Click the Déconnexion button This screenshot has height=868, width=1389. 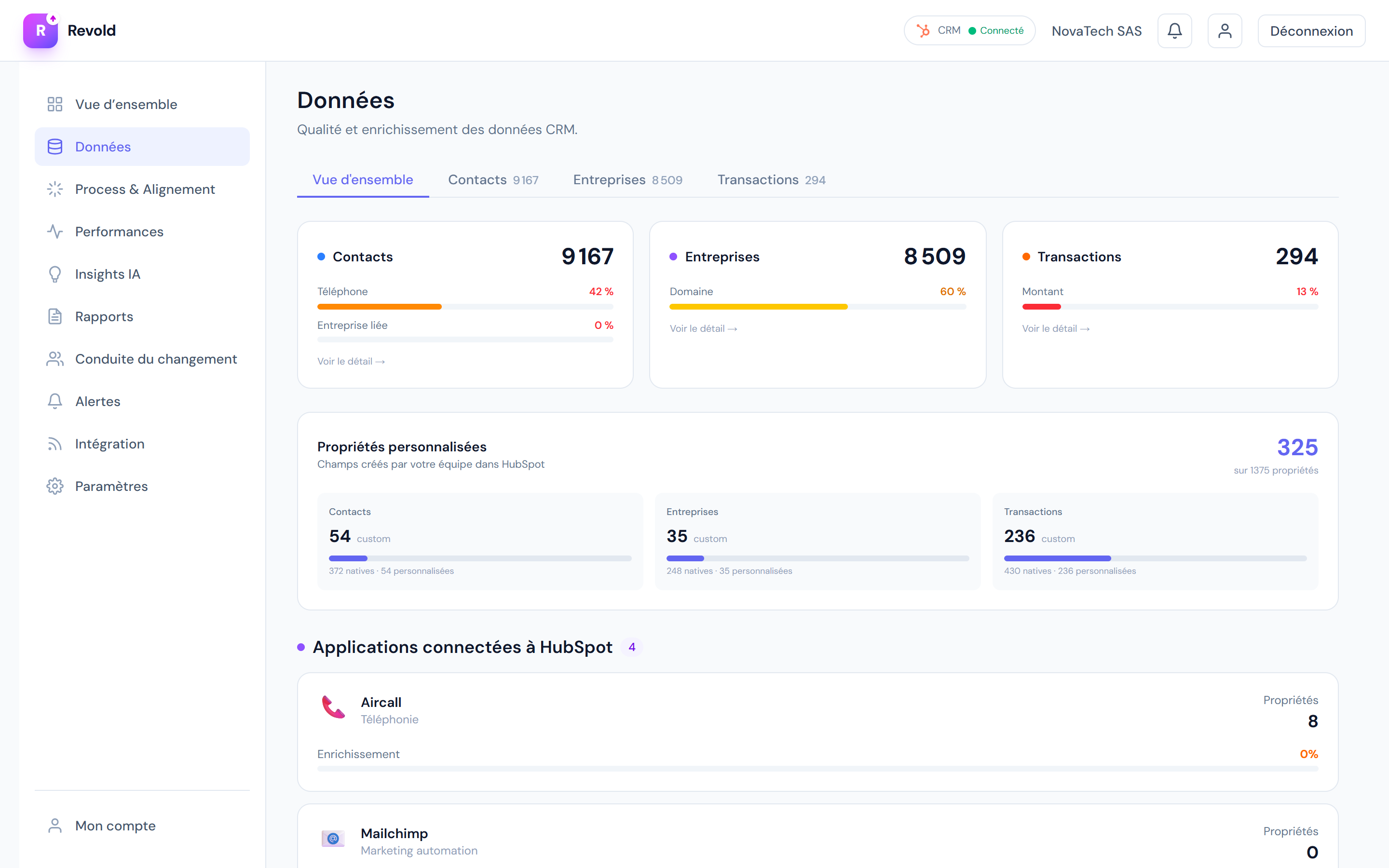1311,31
